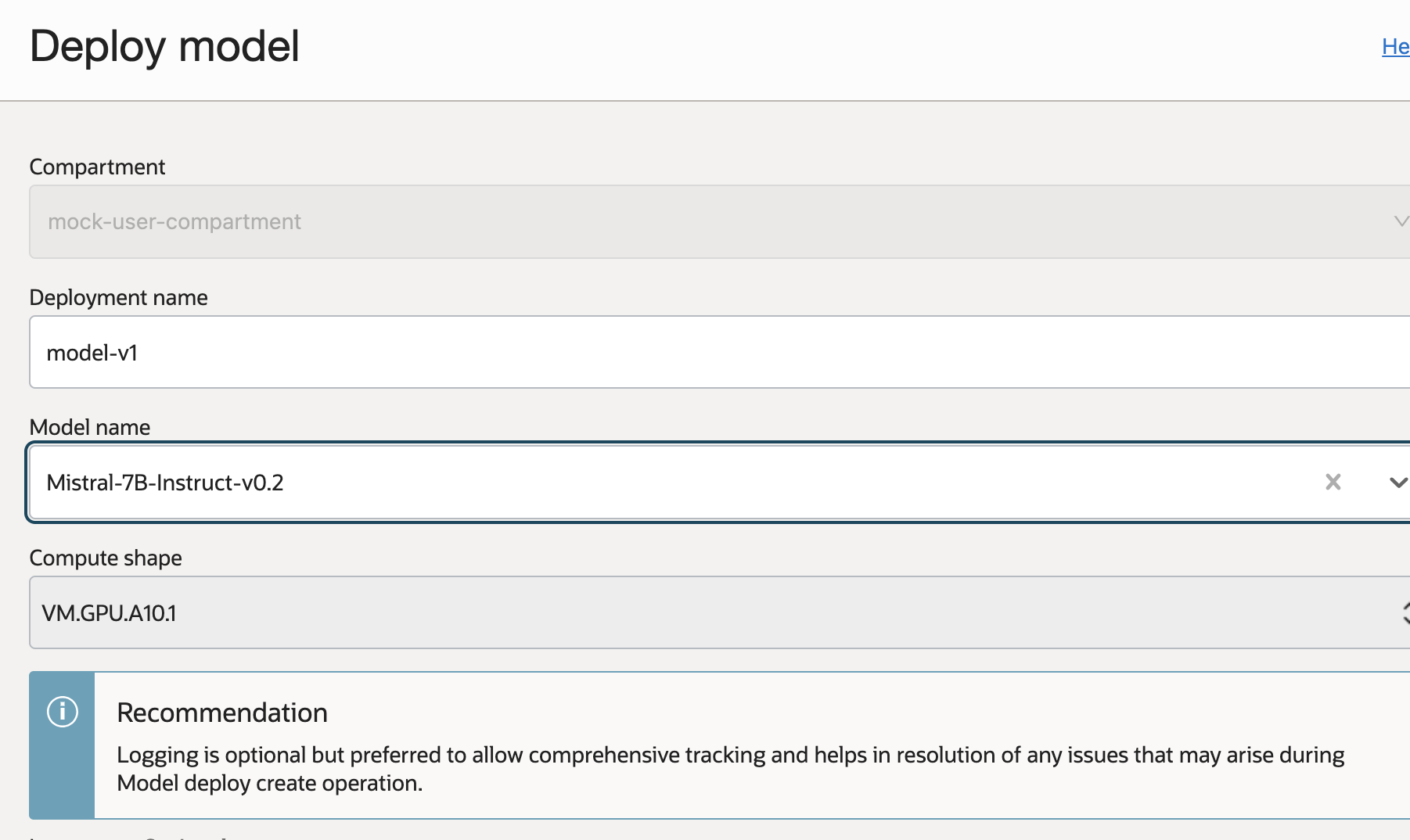Clear the selected Mistral-7B-Instruct-v0.2 model

pos(1333,482)
